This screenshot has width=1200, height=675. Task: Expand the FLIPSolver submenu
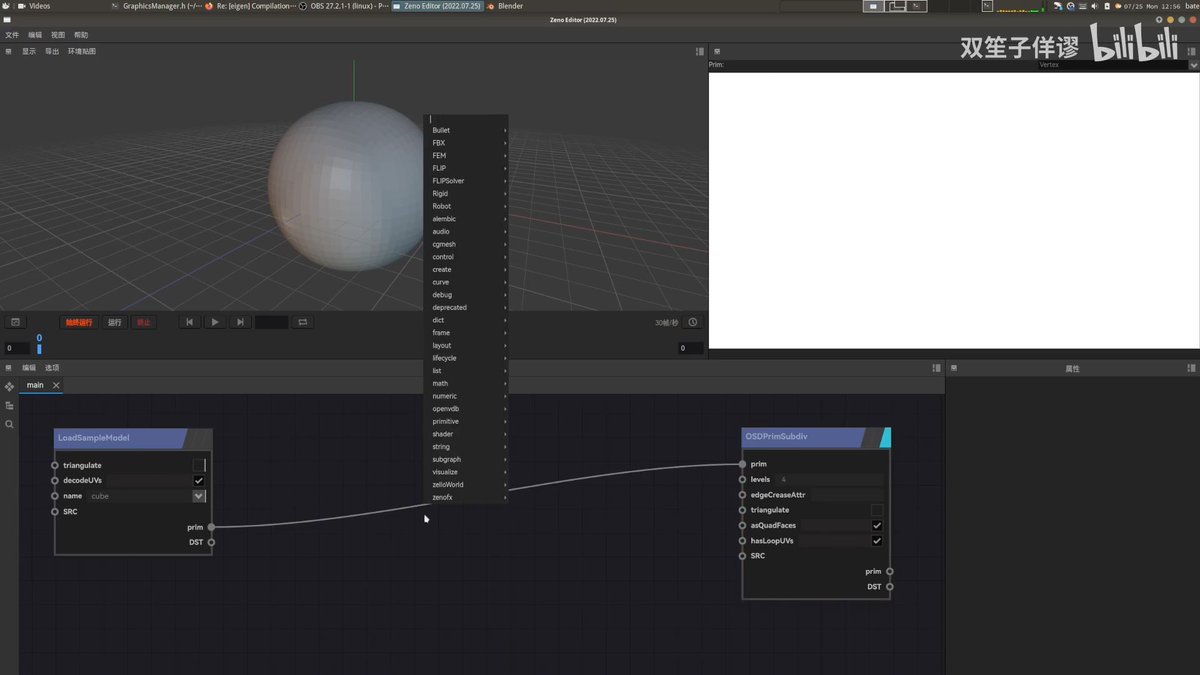(x=468, y=181)
